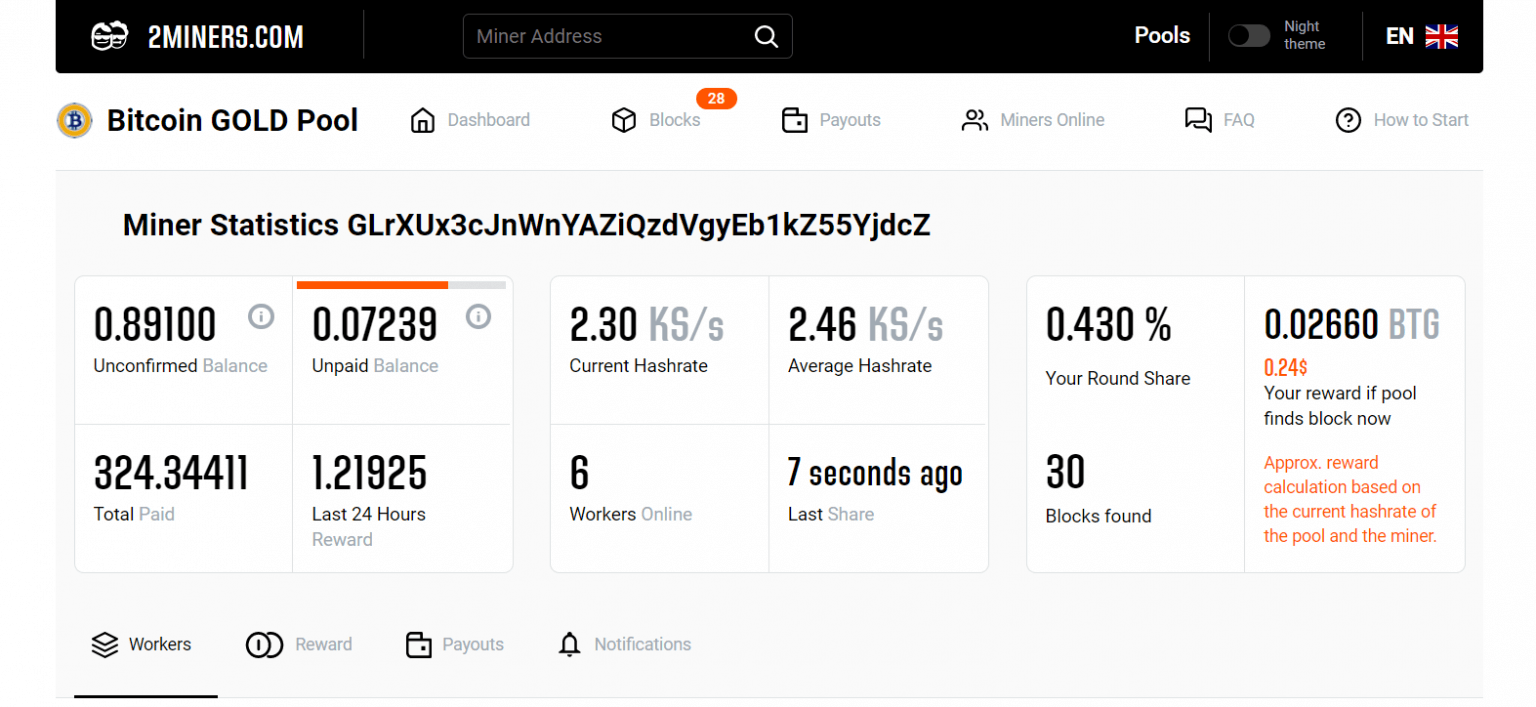Screen dimensions: 1536x707
Task: Select the Blocks cube icon
Action: click(x=624, y=119)
